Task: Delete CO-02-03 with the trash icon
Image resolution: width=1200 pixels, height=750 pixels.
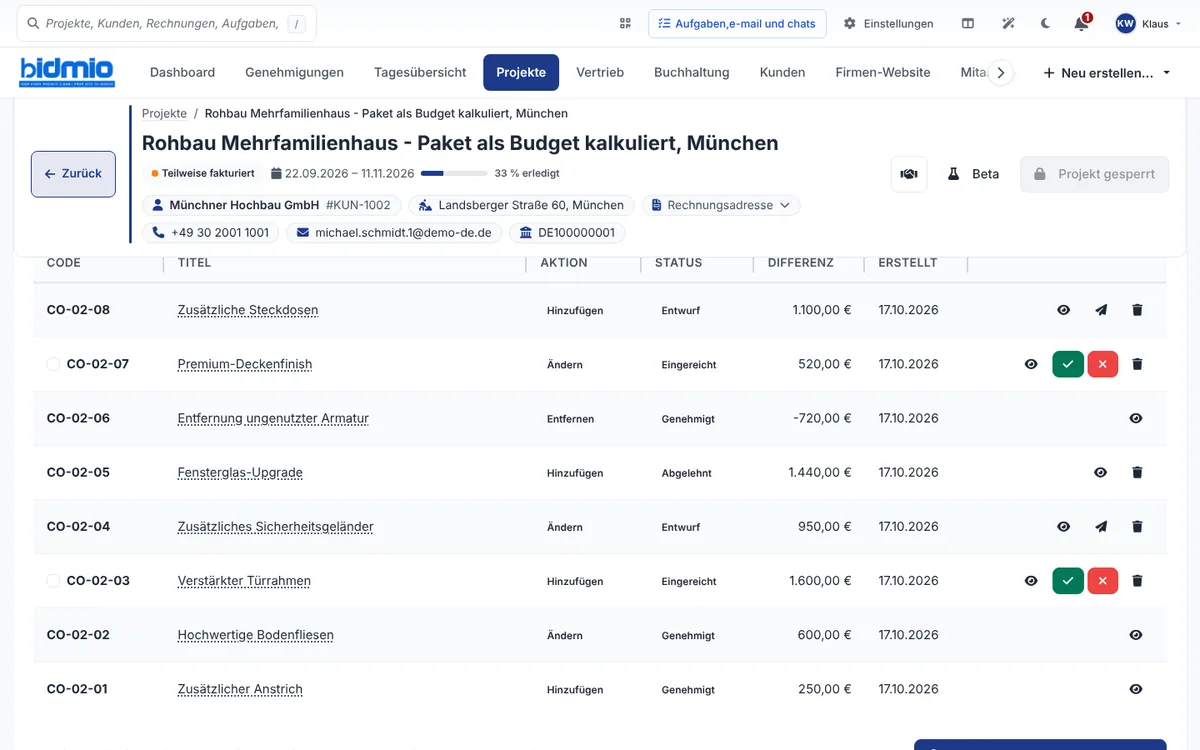Action: [x=1137, y=581]
